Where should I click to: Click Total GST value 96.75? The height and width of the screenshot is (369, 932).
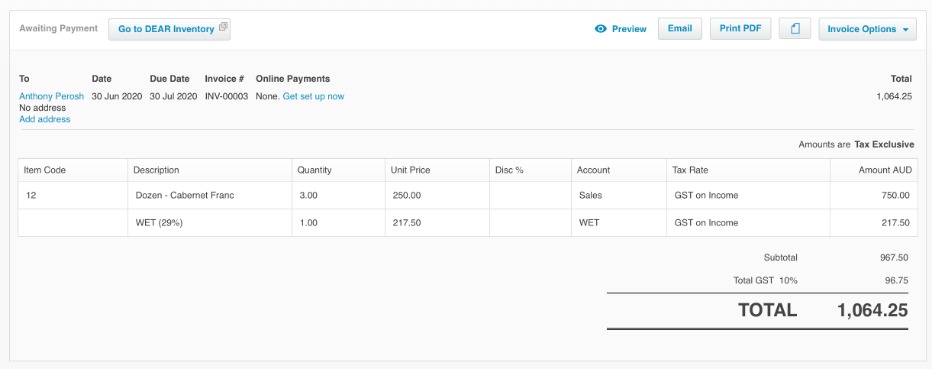[x=896, y=280]
